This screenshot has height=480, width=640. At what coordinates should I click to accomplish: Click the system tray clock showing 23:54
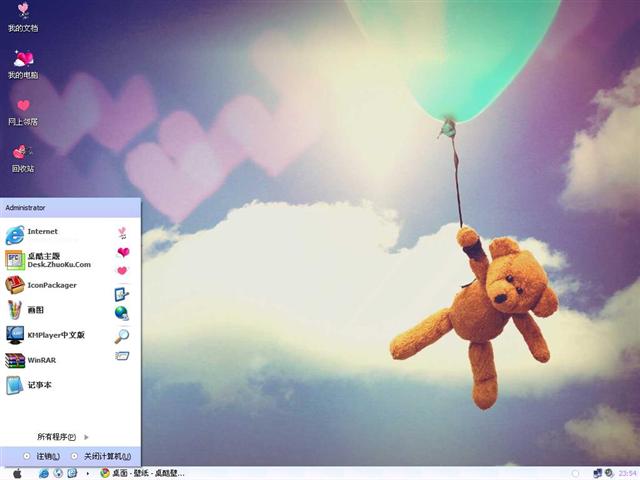pos(627,473)
